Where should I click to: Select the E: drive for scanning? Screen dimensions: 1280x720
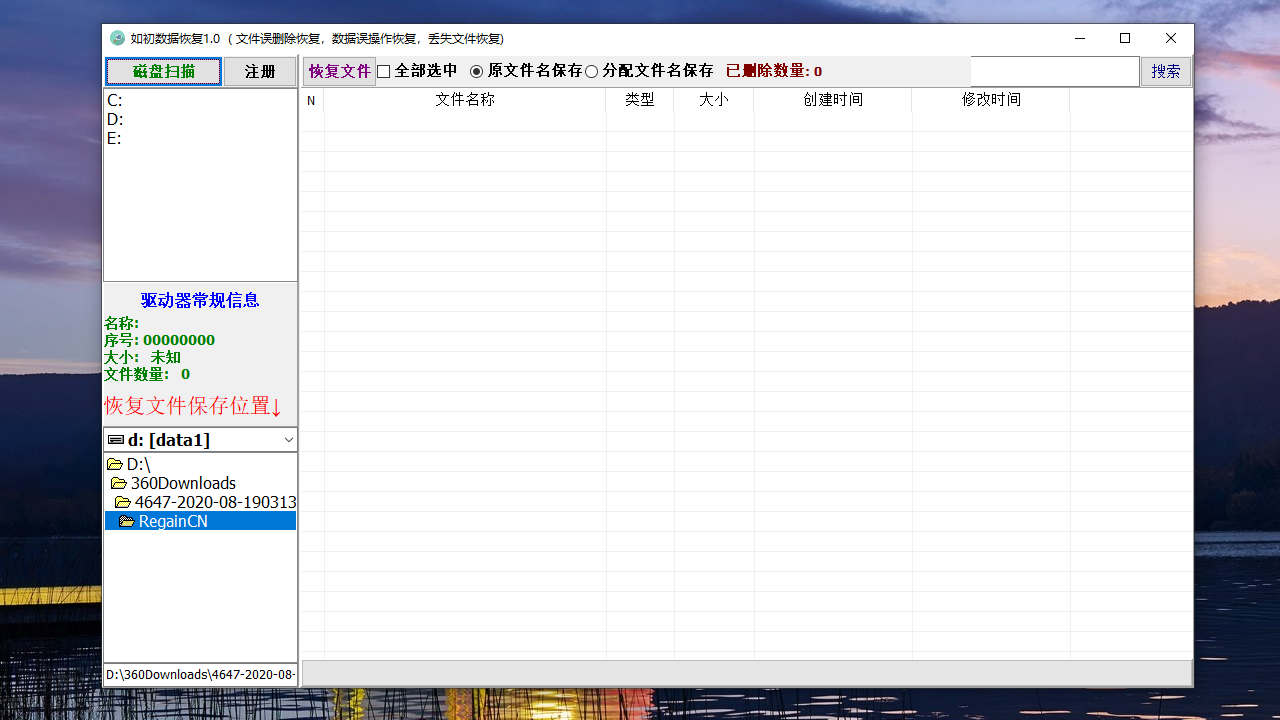[115, 138]
